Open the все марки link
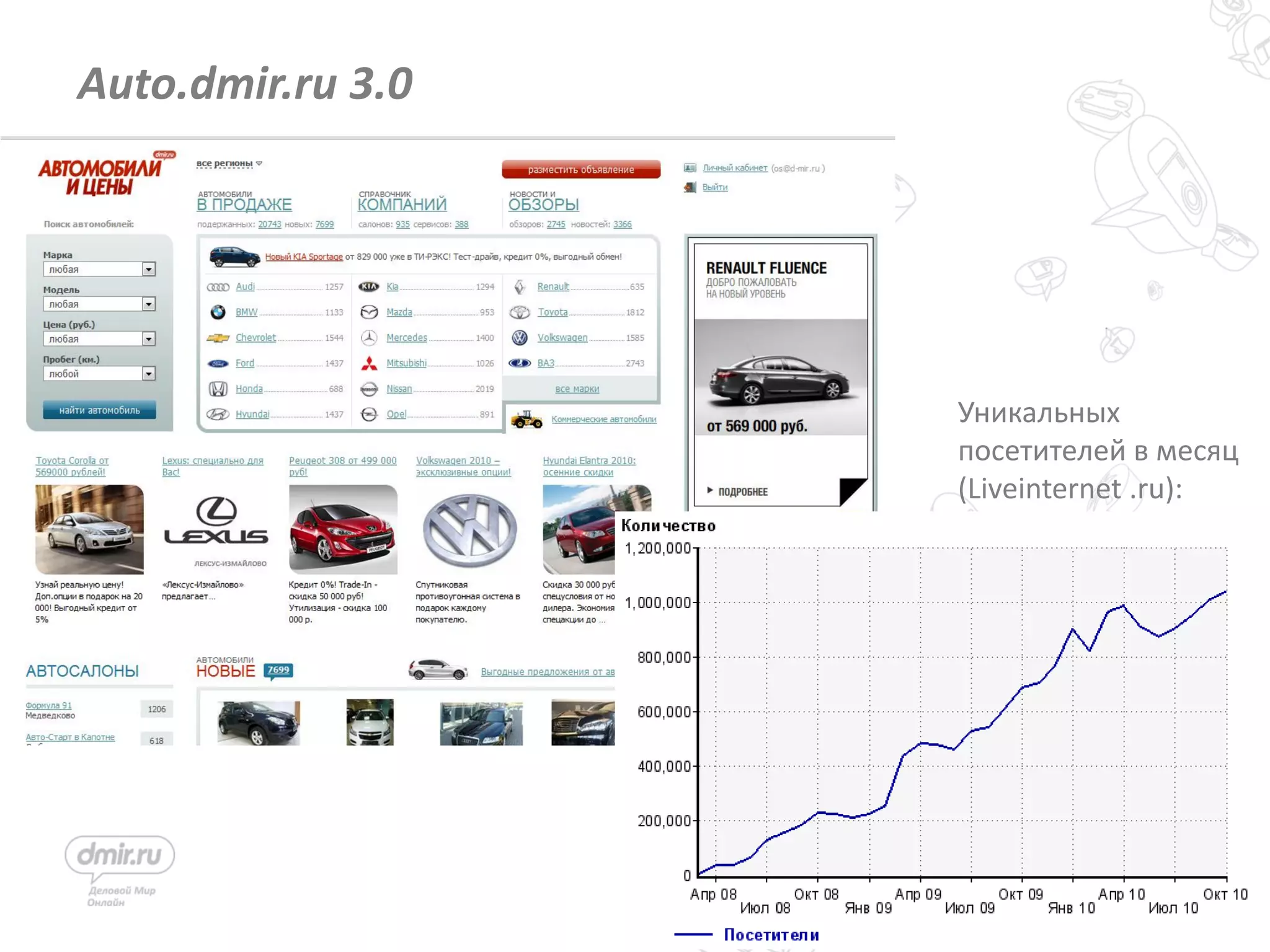This screenshot has width=1270, height=952. (577, 389)
